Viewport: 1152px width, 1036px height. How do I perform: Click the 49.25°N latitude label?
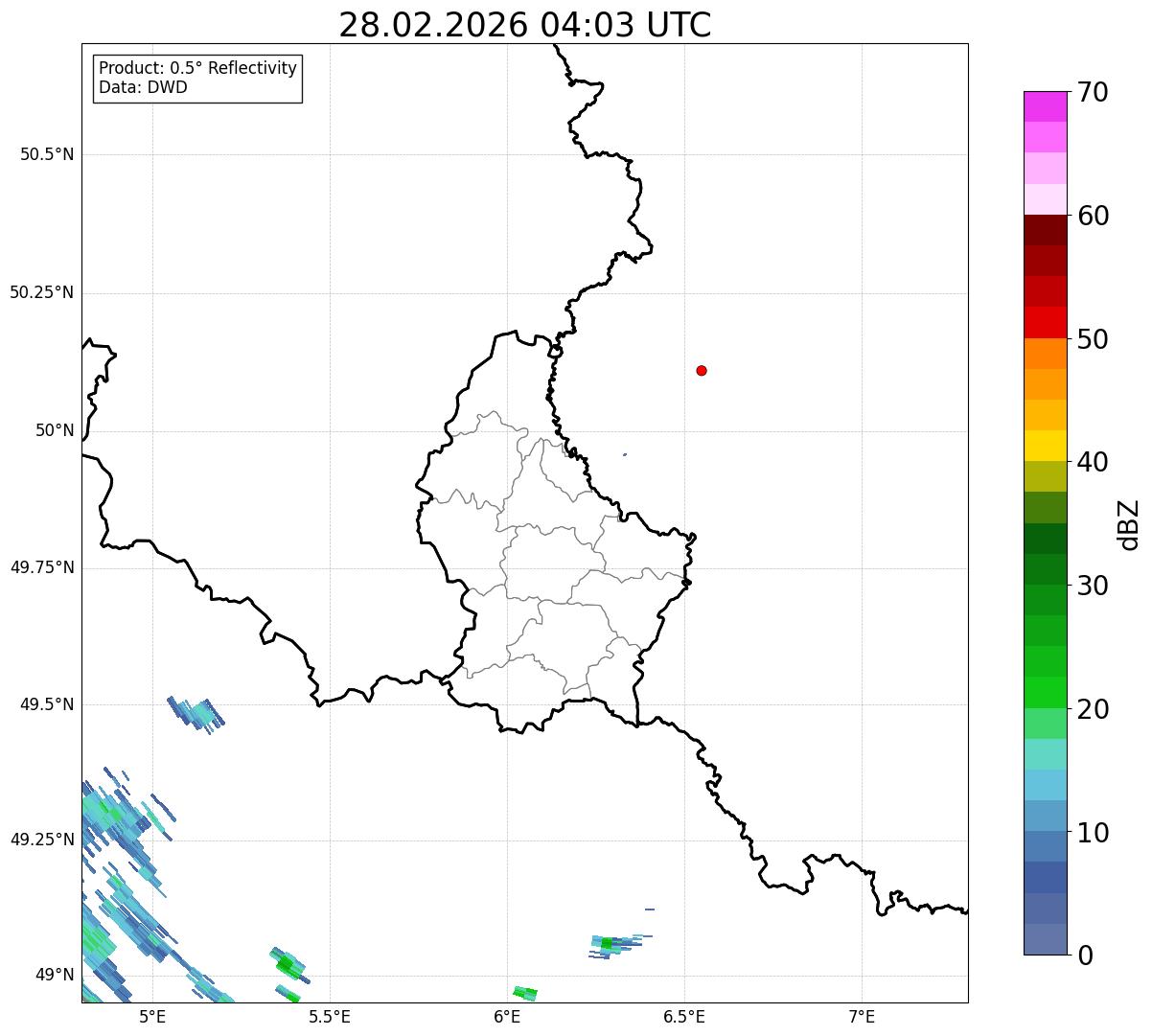(42, 840)
